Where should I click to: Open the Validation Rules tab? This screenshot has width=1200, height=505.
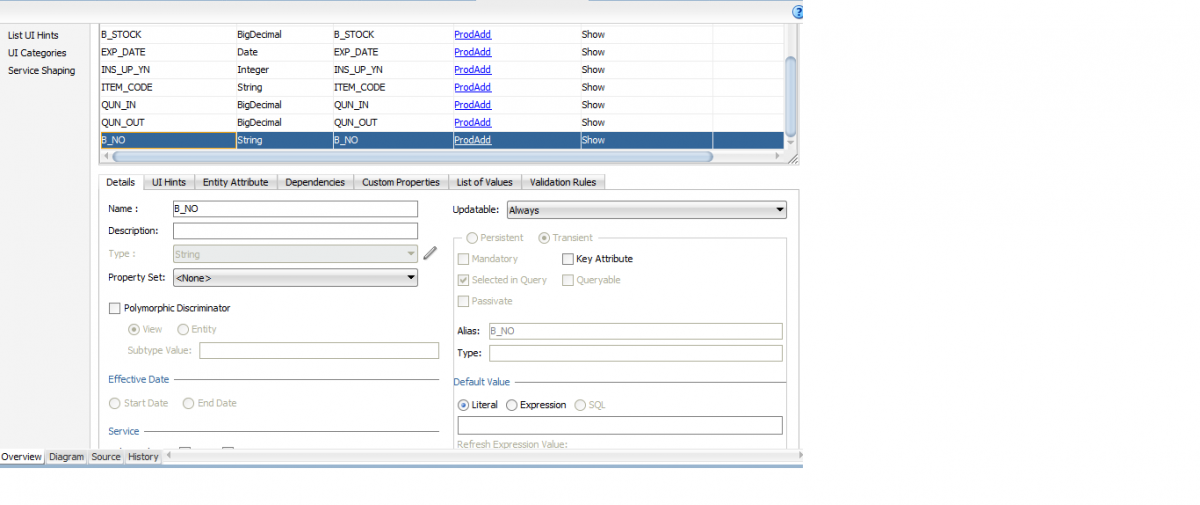pos(563,182)
